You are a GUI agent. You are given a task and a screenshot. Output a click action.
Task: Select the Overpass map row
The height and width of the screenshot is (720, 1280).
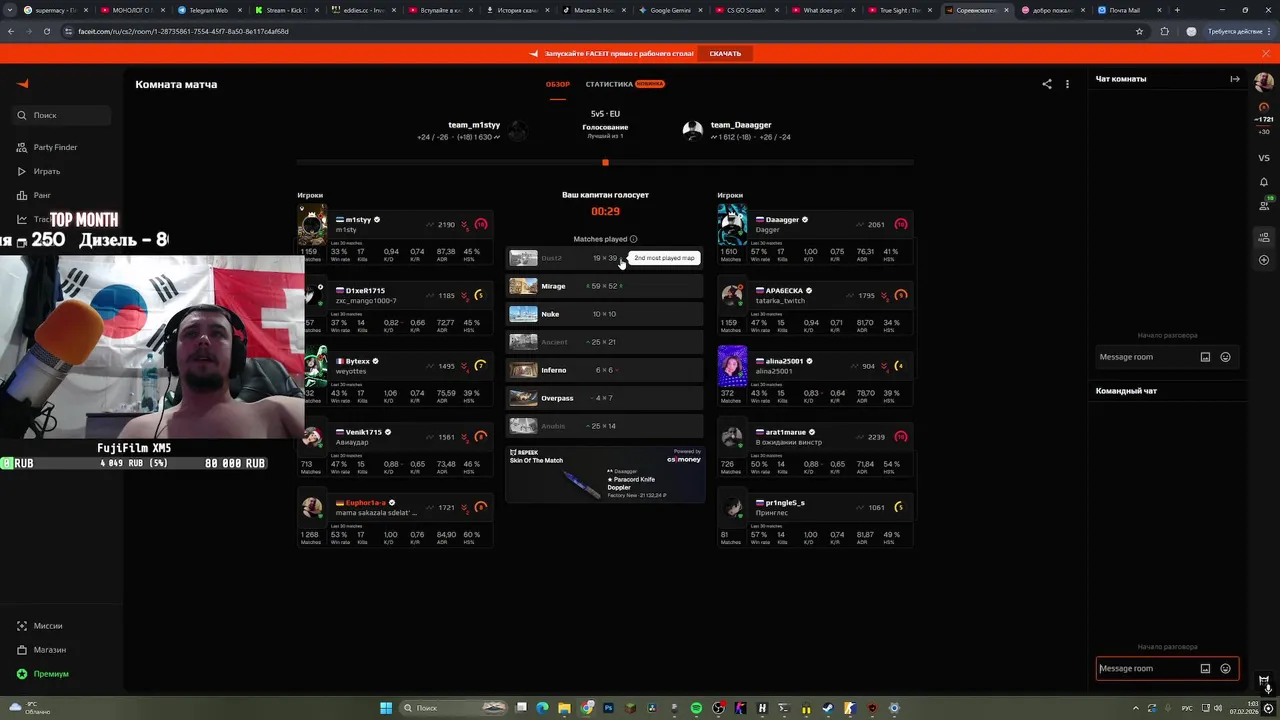[x=605, y=398]
